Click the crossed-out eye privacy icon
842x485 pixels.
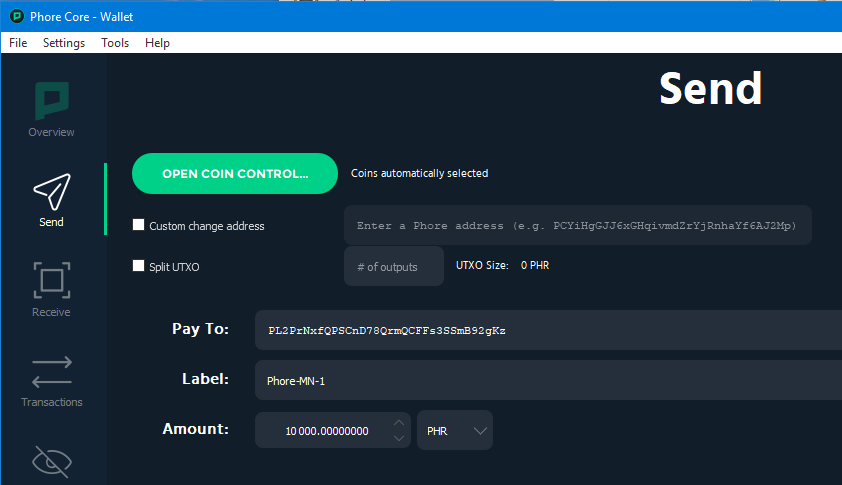point(52,461)
